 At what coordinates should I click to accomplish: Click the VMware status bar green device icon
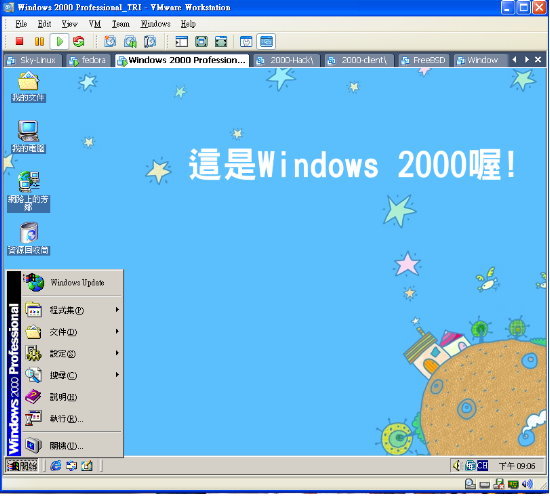pos(513,485)
